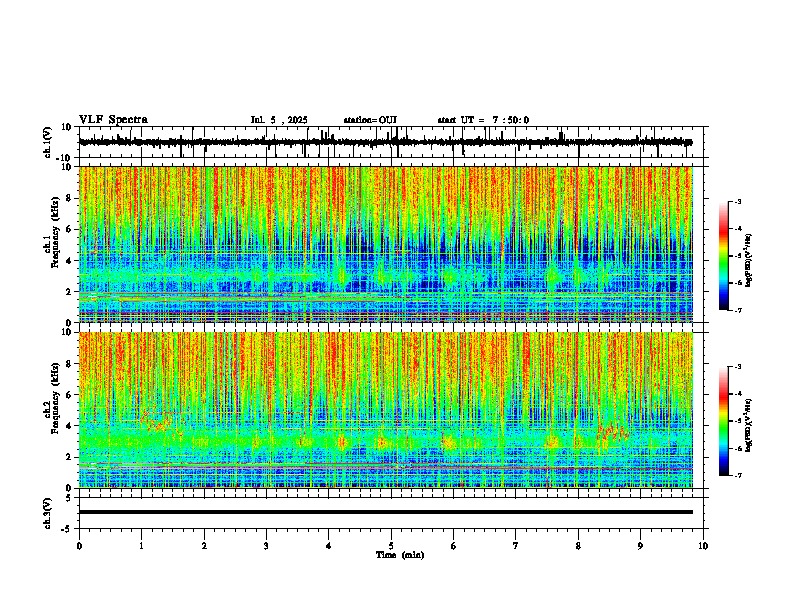Click the ch.2 spectrogram color scale bar
Image resolution: width=792 pixels, height=612 pixels.
(x=724, y=421)
